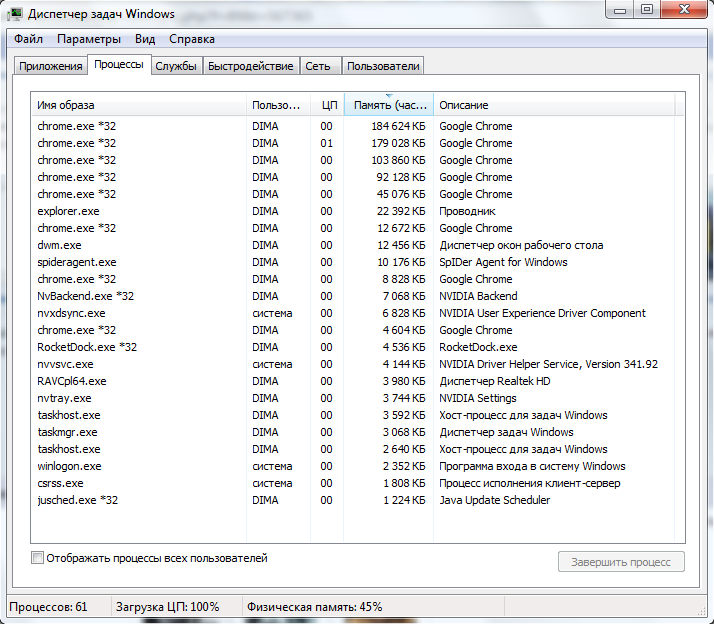Open the Быстродействие tab
714x624 pixels.
[250, 66]
